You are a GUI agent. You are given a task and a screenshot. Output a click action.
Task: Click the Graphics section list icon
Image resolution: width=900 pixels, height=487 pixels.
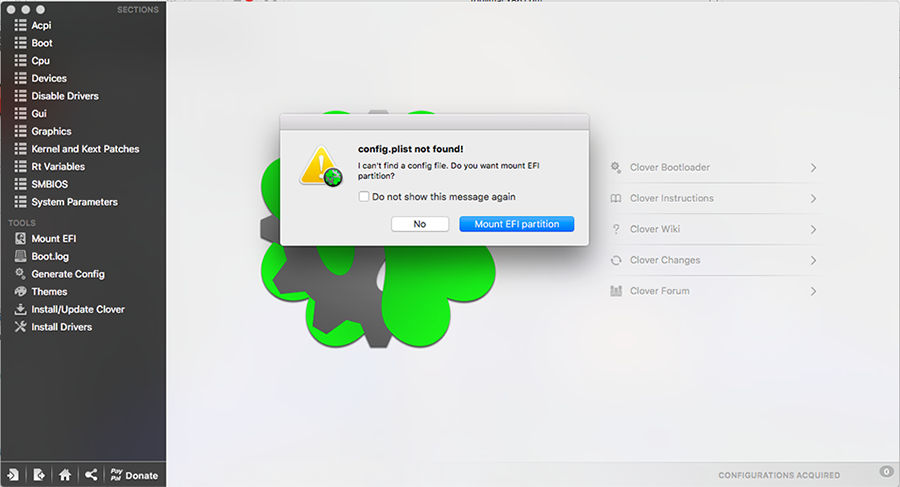pyautogui.click(x=21, y=132)
